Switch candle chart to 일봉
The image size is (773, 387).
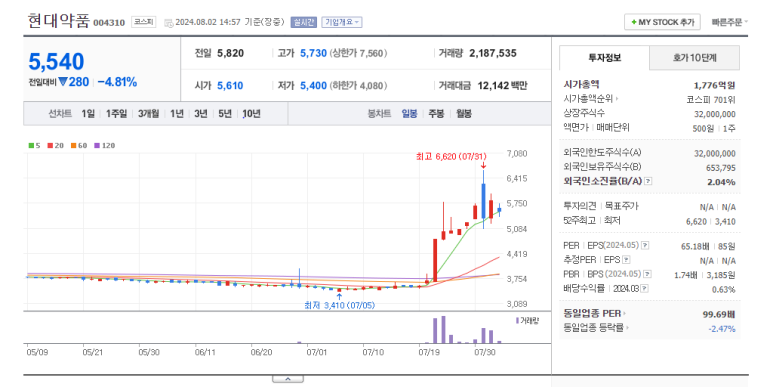coord(409,114)
